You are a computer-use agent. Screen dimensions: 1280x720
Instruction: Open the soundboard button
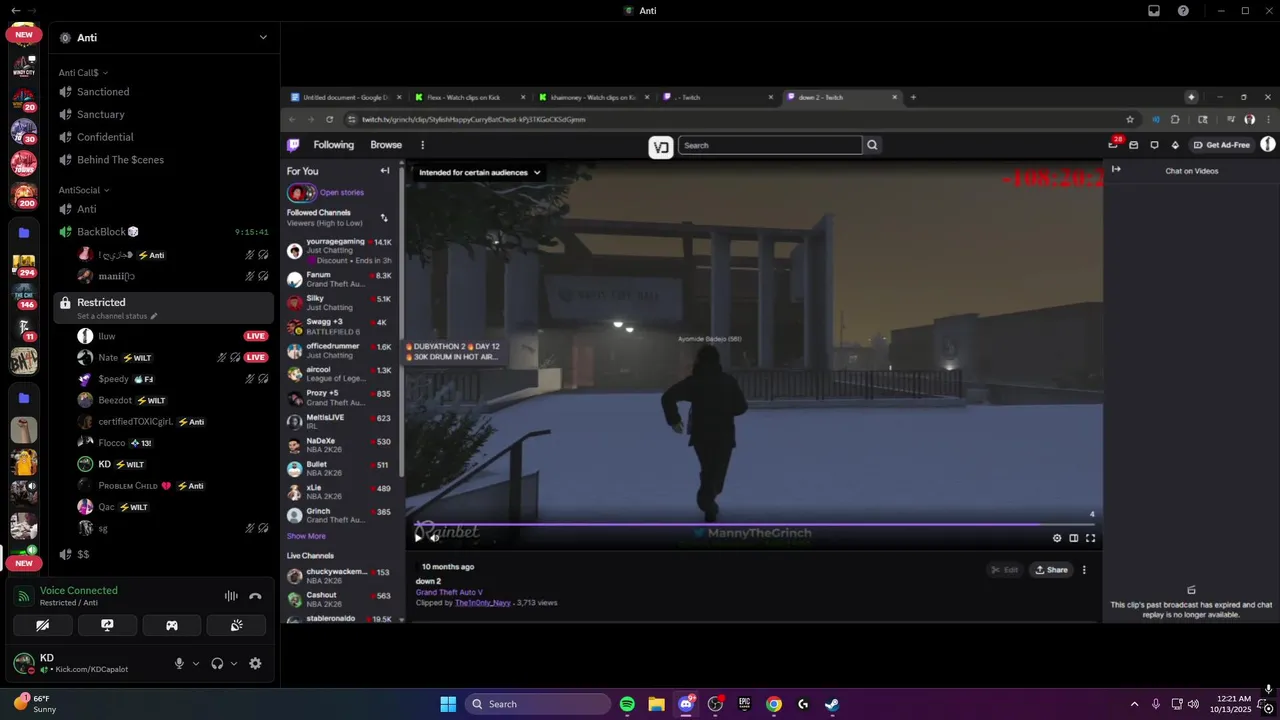[236, 625]
